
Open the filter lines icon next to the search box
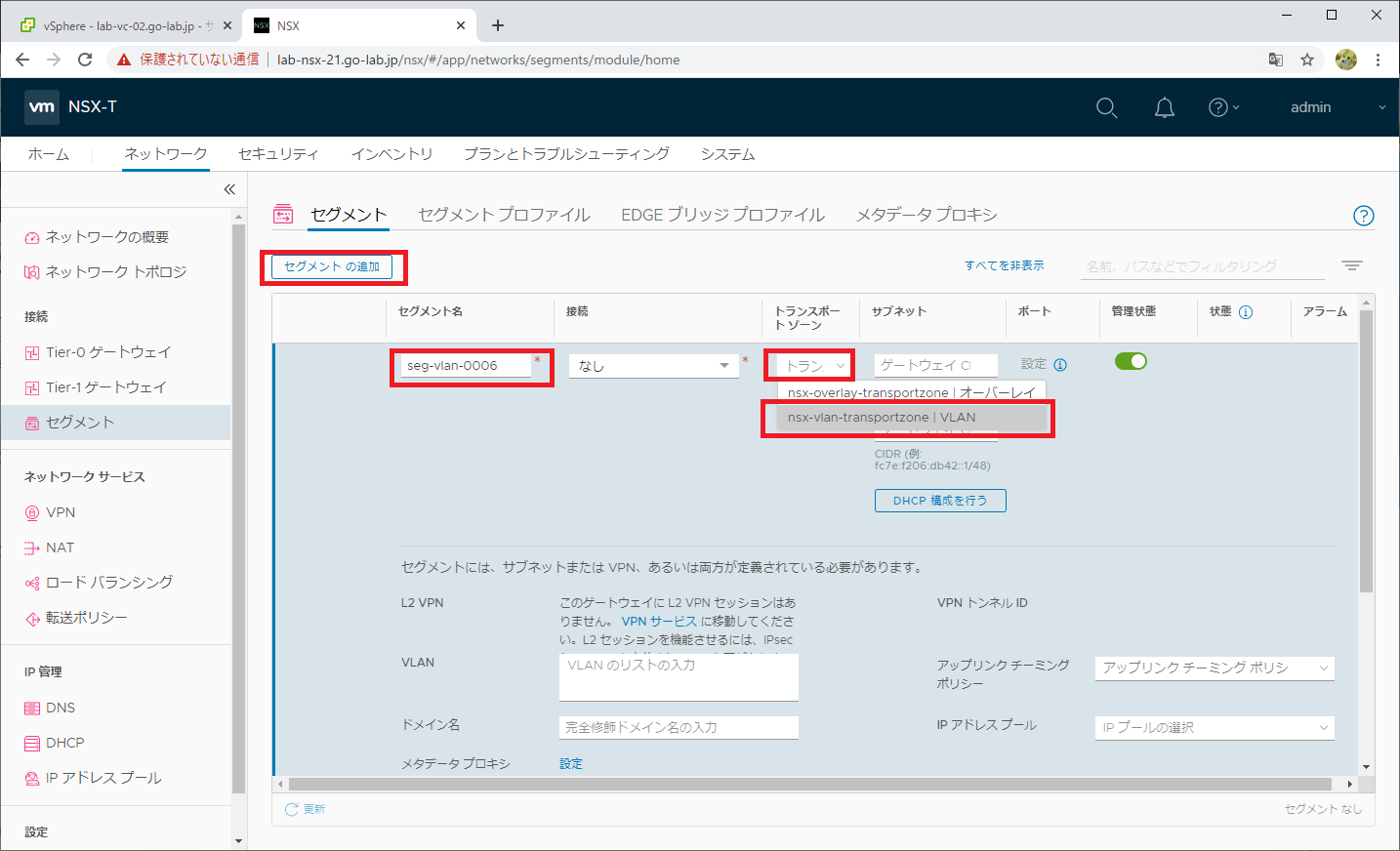pyautogui.click(x=1352, y=265)
